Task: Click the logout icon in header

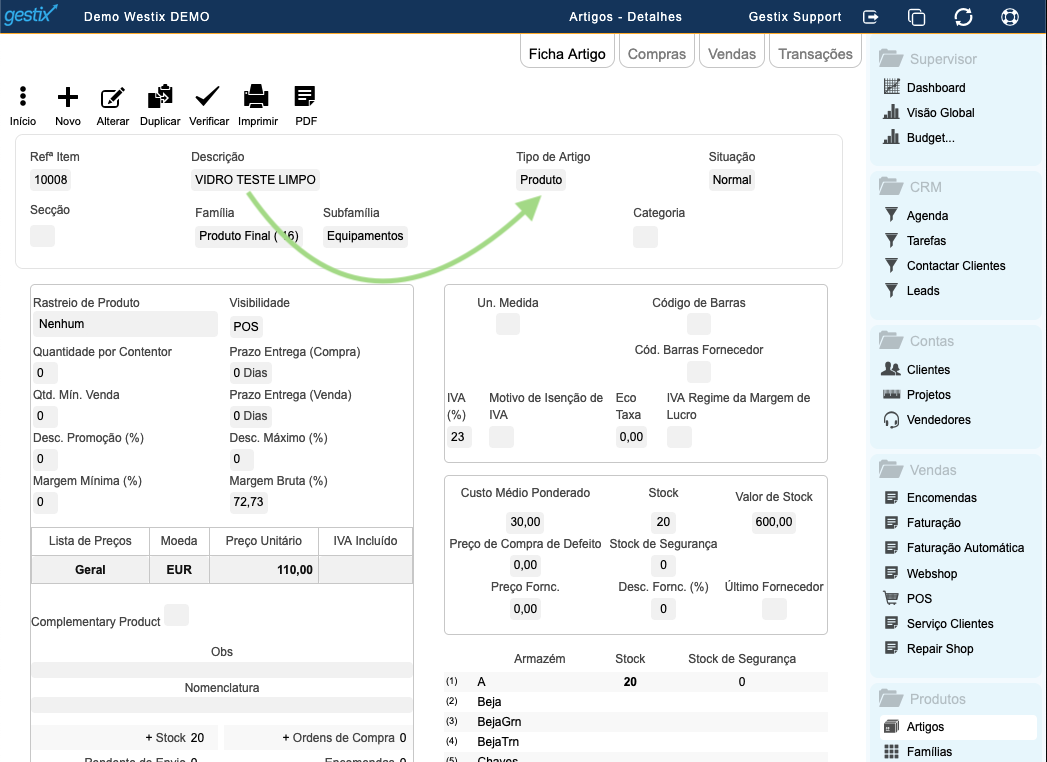Action: coord(871,17)
